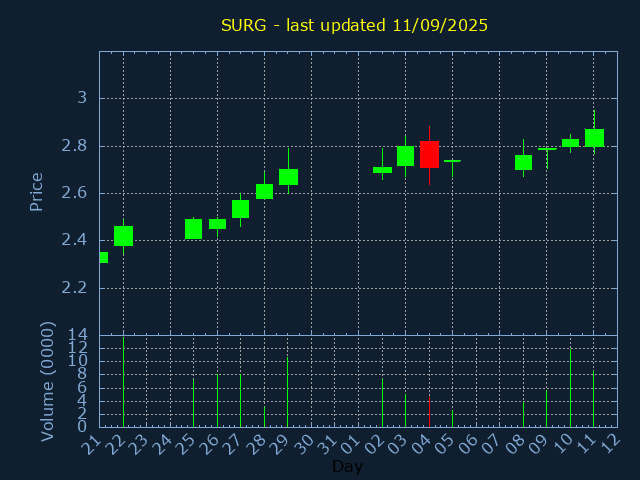Screen dimensions: 640x480
Task: Select the partial candlestick at day 21
Action: click(104, 258)
